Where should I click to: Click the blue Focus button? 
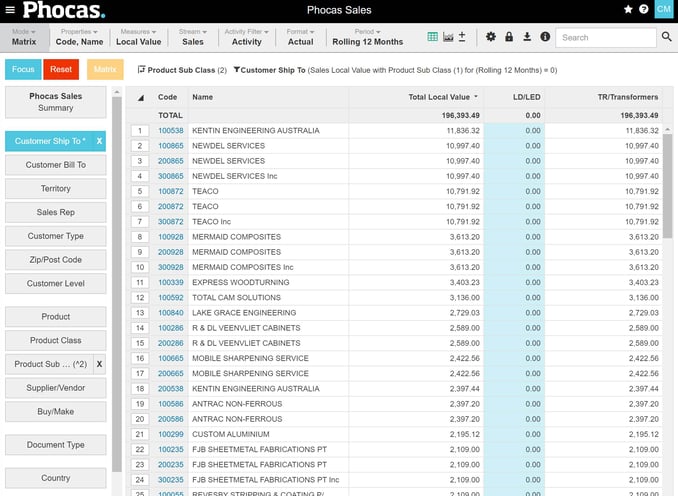pyautogui.click(x=23, y=69)
